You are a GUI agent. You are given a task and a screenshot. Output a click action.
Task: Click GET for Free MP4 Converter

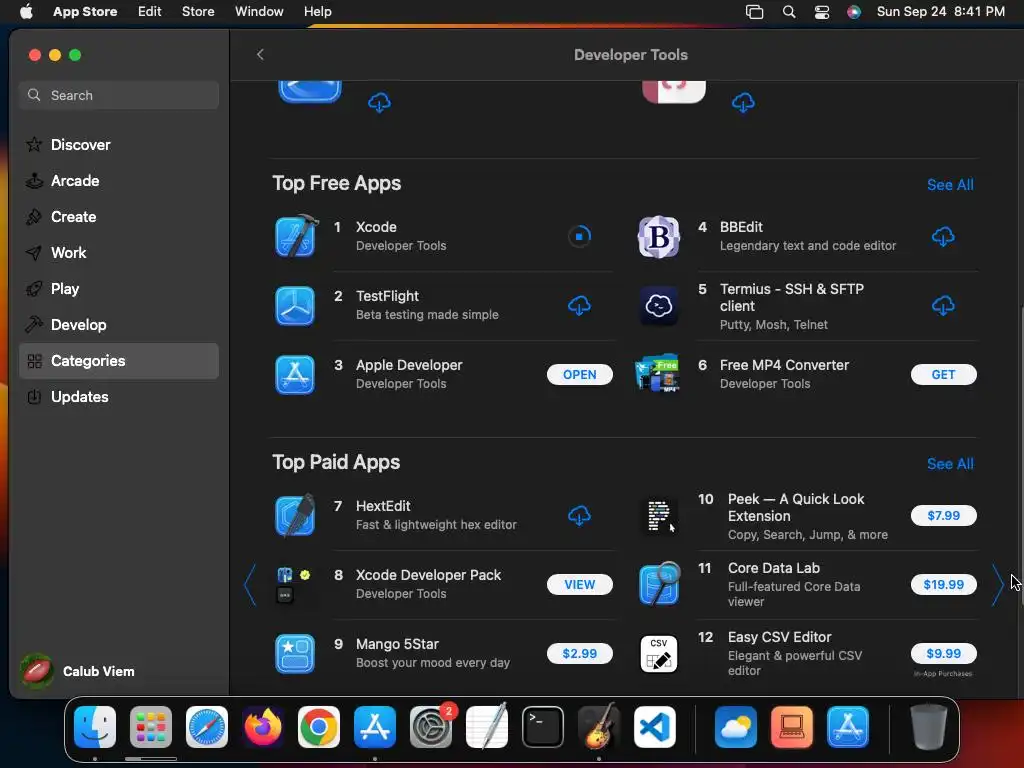pyautogui.click(x=944, y=375)
